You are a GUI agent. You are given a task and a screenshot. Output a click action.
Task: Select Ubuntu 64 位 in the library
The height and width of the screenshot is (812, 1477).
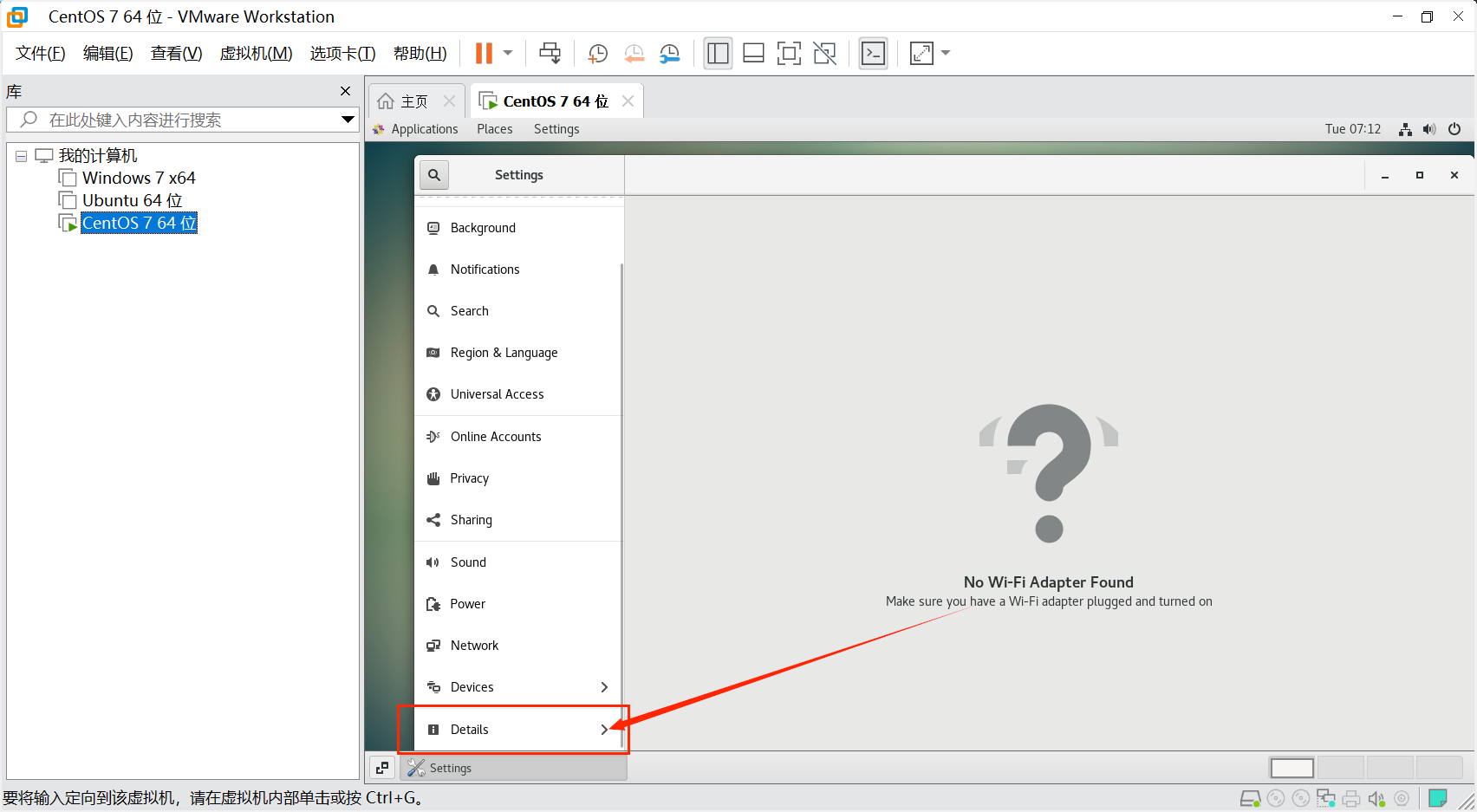[132, 200]
